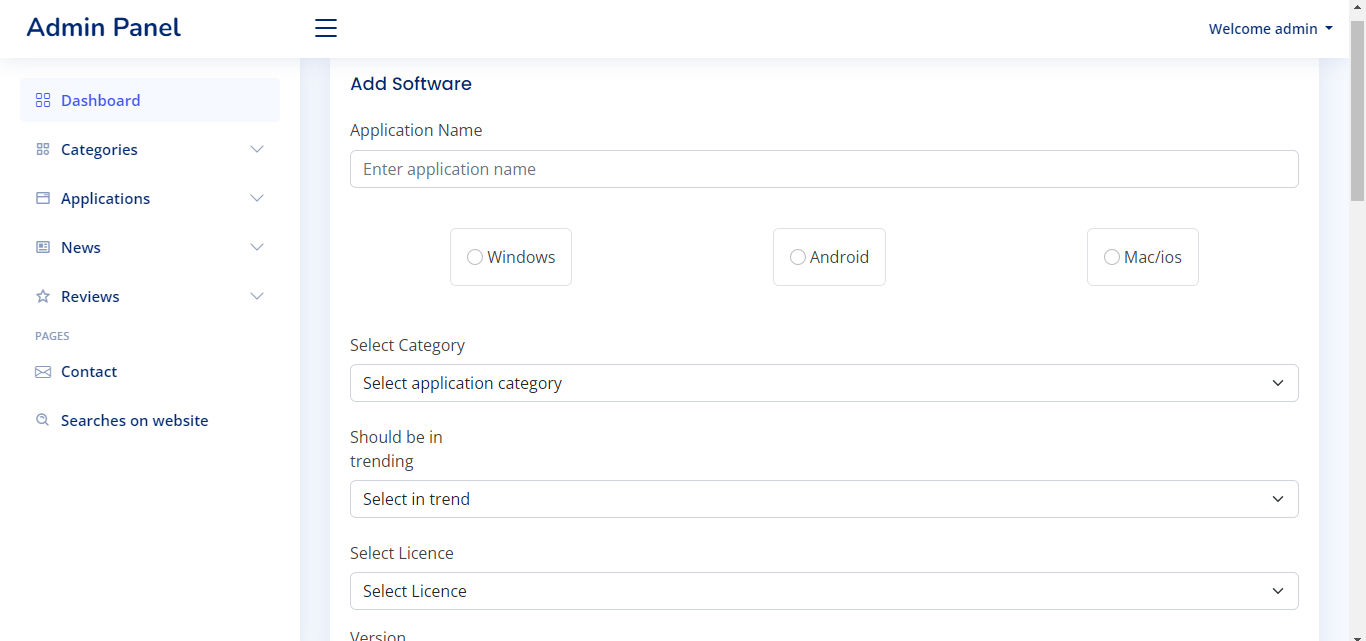
Task: Click the hamburger menu toggle icon
Action: pyautogui.click(x=326, y=28)
